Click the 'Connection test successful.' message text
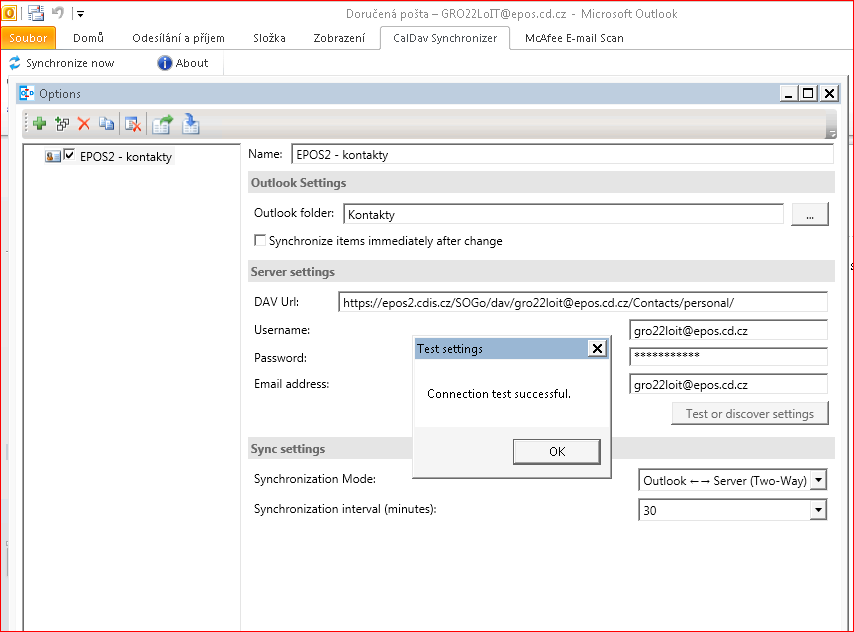This screenshot has width=854, height=632. click(498, 393)
